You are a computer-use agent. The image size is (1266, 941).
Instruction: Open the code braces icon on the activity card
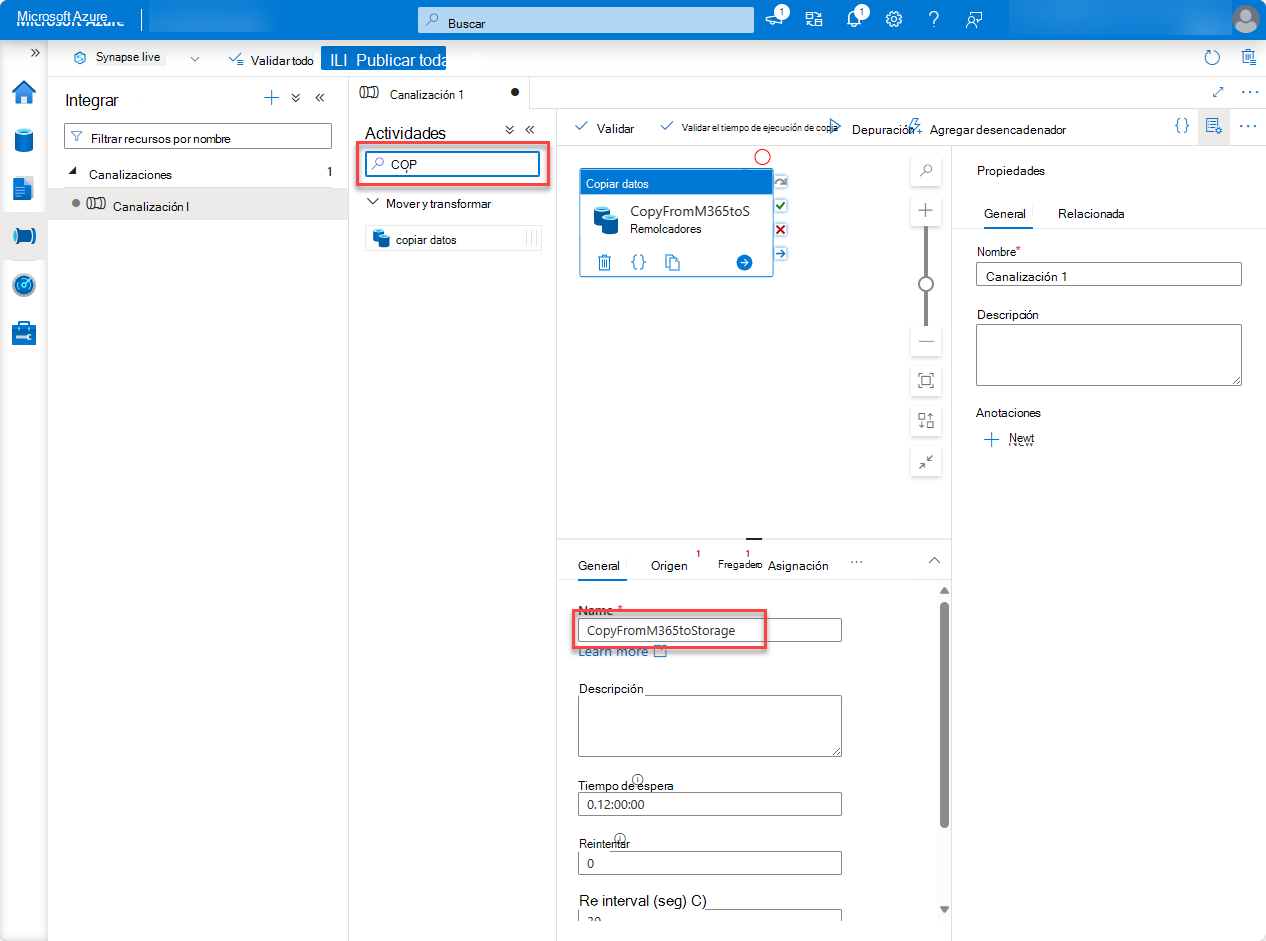tap(639, 262)
